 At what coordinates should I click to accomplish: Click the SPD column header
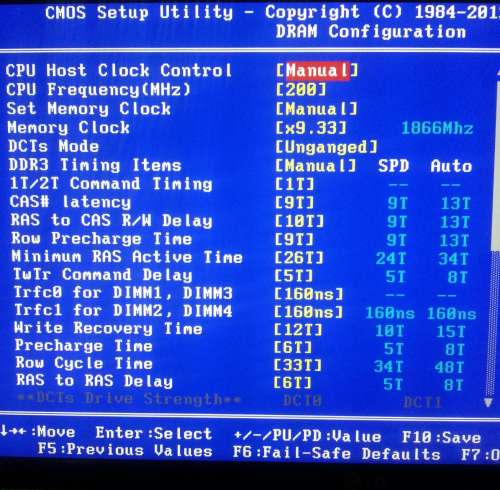(x=393, y=166)
